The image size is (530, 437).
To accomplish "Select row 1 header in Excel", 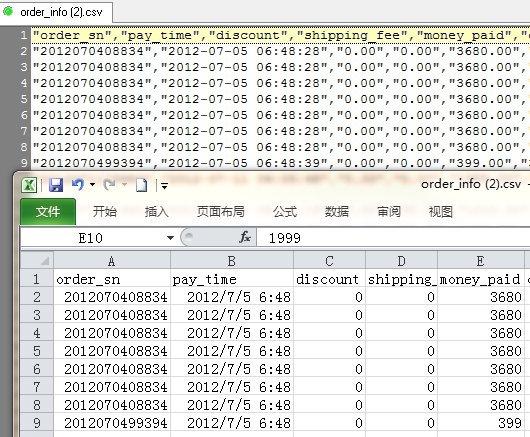I will 37,279.
